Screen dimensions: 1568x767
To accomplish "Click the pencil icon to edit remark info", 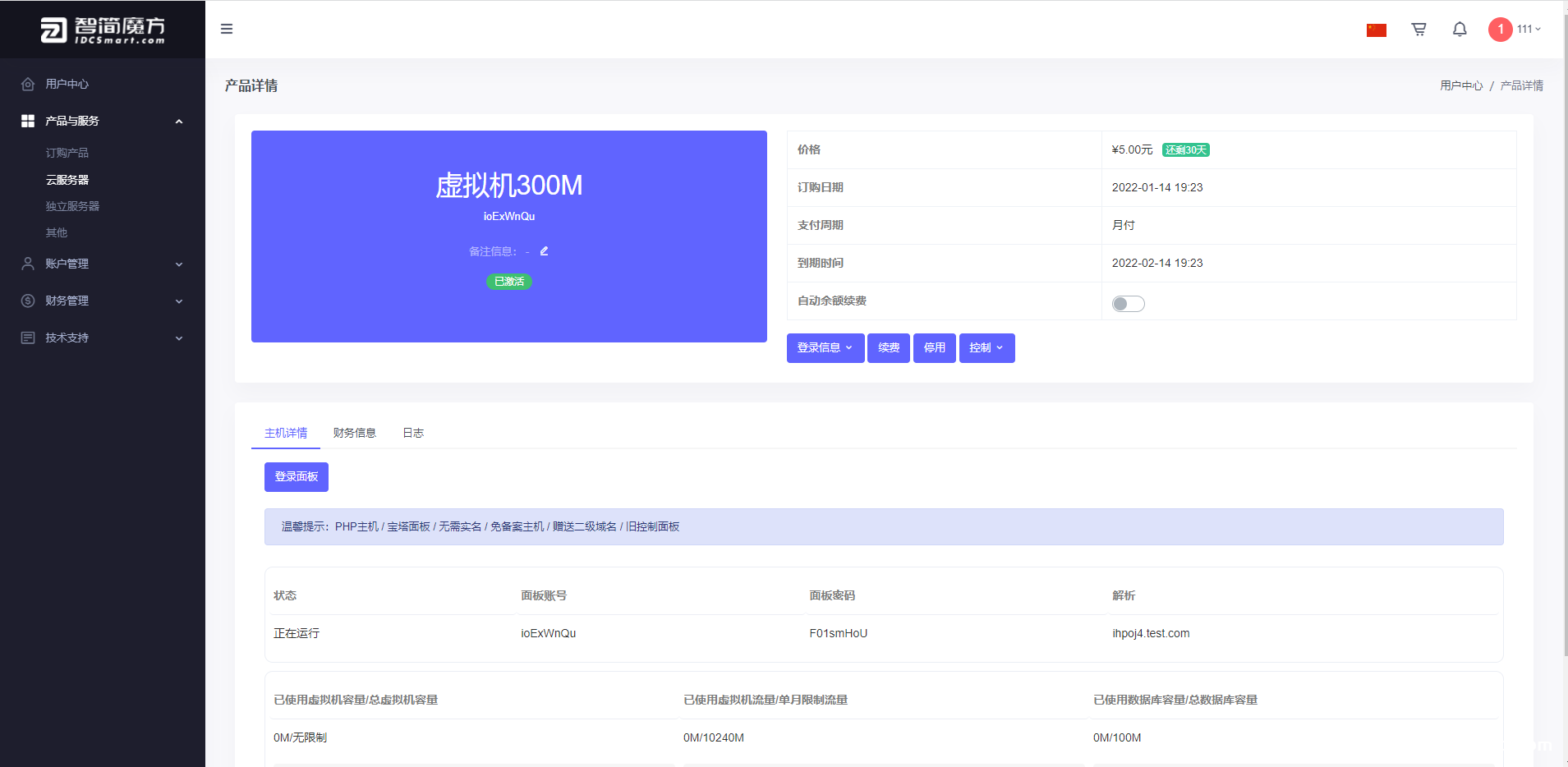I will pos(544,251).
